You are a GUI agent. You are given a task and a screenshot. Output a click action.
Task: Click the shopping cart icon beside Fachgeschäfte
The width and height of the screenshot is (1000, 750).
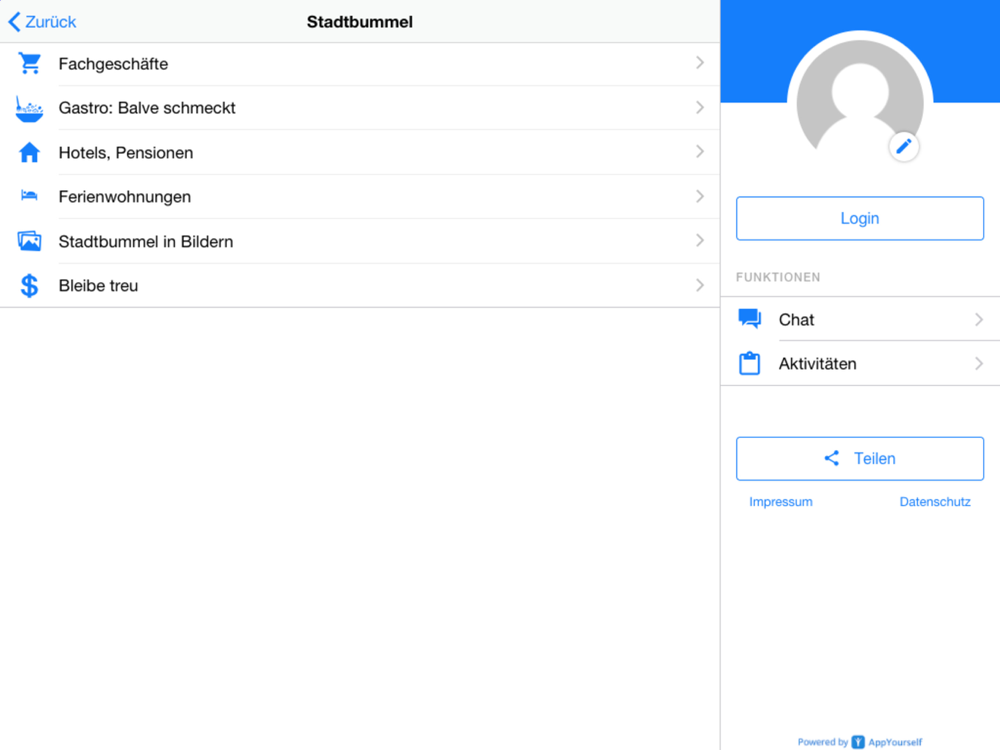coord(29,63)
